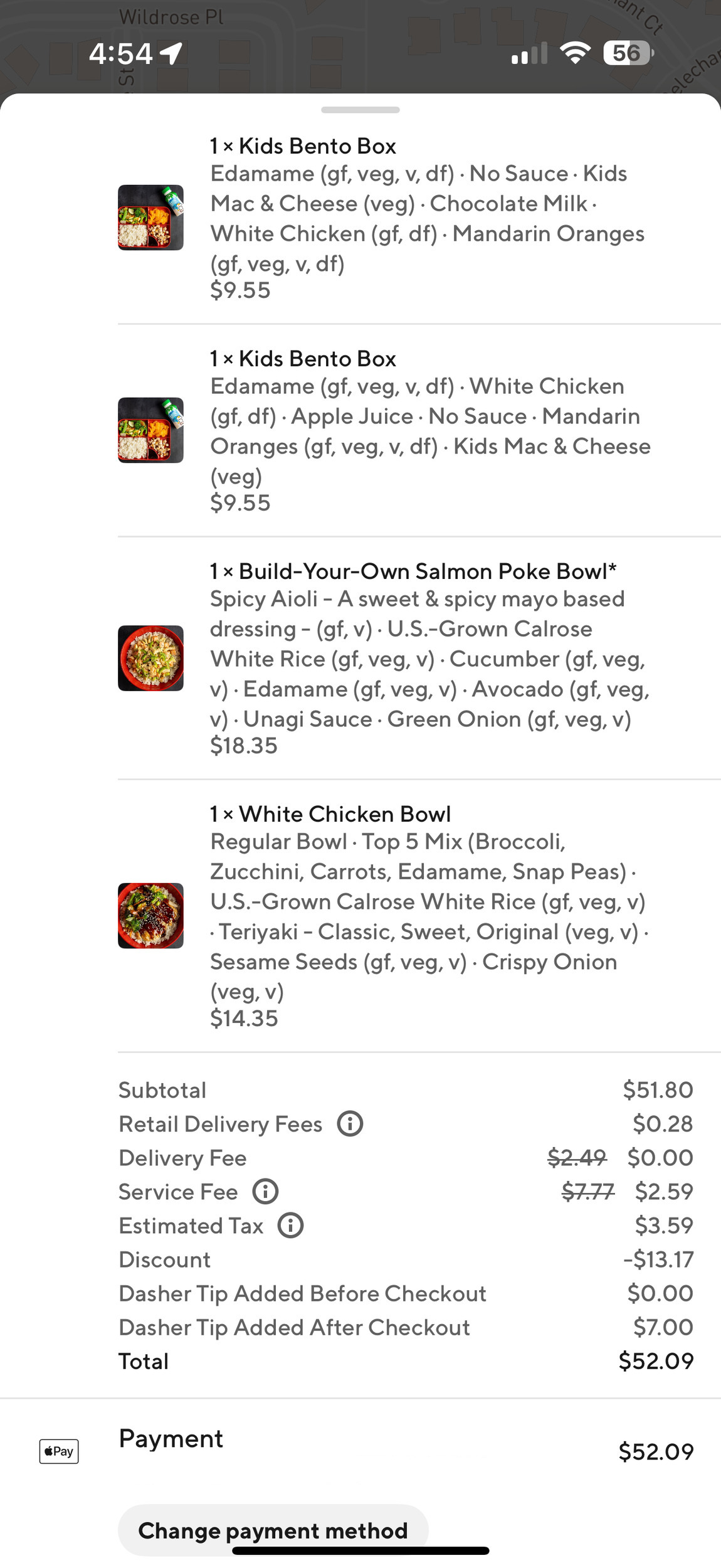The width and height of the screenshot is (721, 1568).
Task: Tap the Discount amount -$13.17
Action: pyautogui.click(x=658, y=1259)
